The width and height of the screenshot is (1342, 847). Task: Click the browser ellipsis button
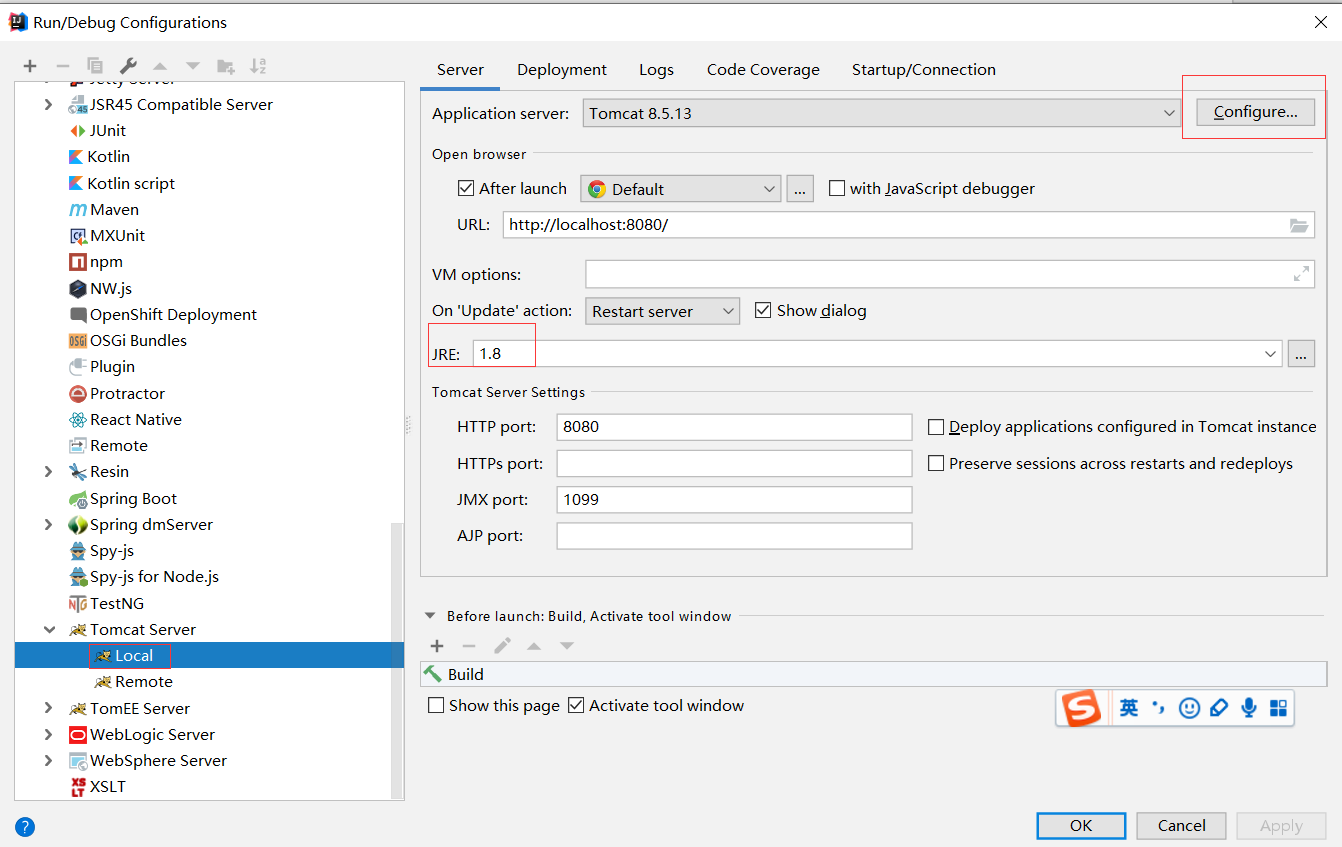point(800,189)
